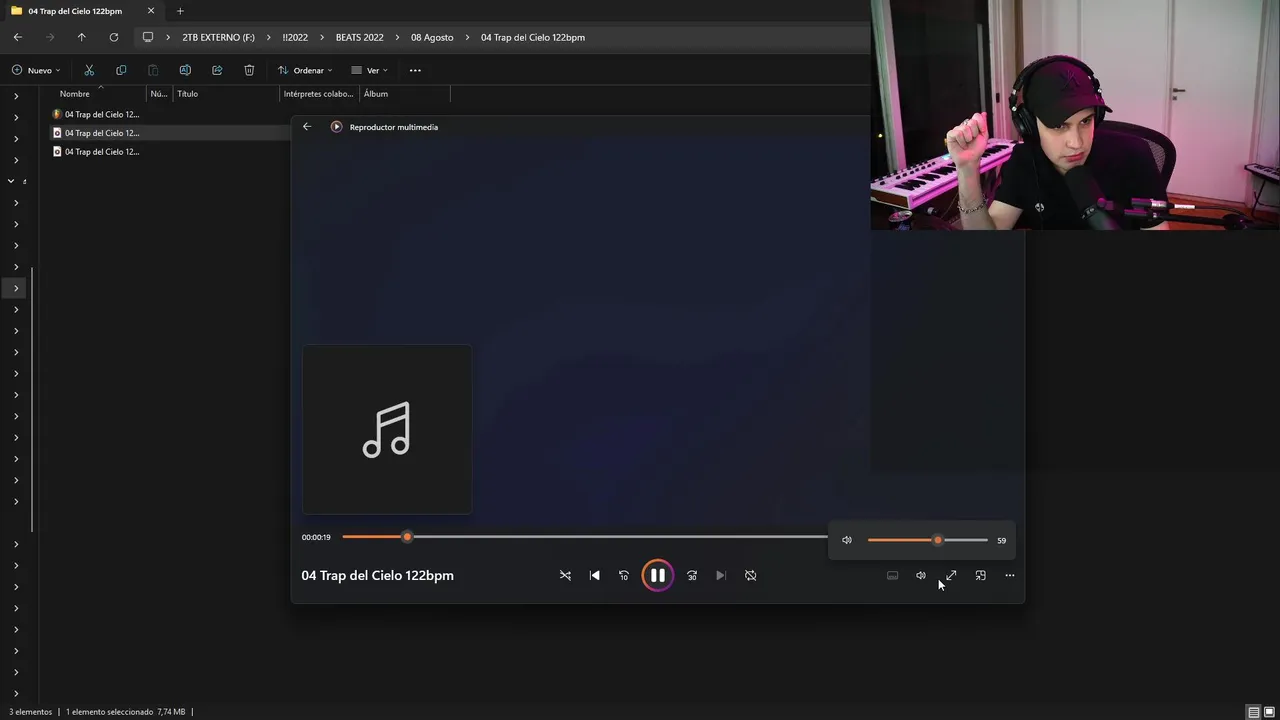Expand the chevron after !!2022
This screenshot has height=720, width=1280.
322,37
